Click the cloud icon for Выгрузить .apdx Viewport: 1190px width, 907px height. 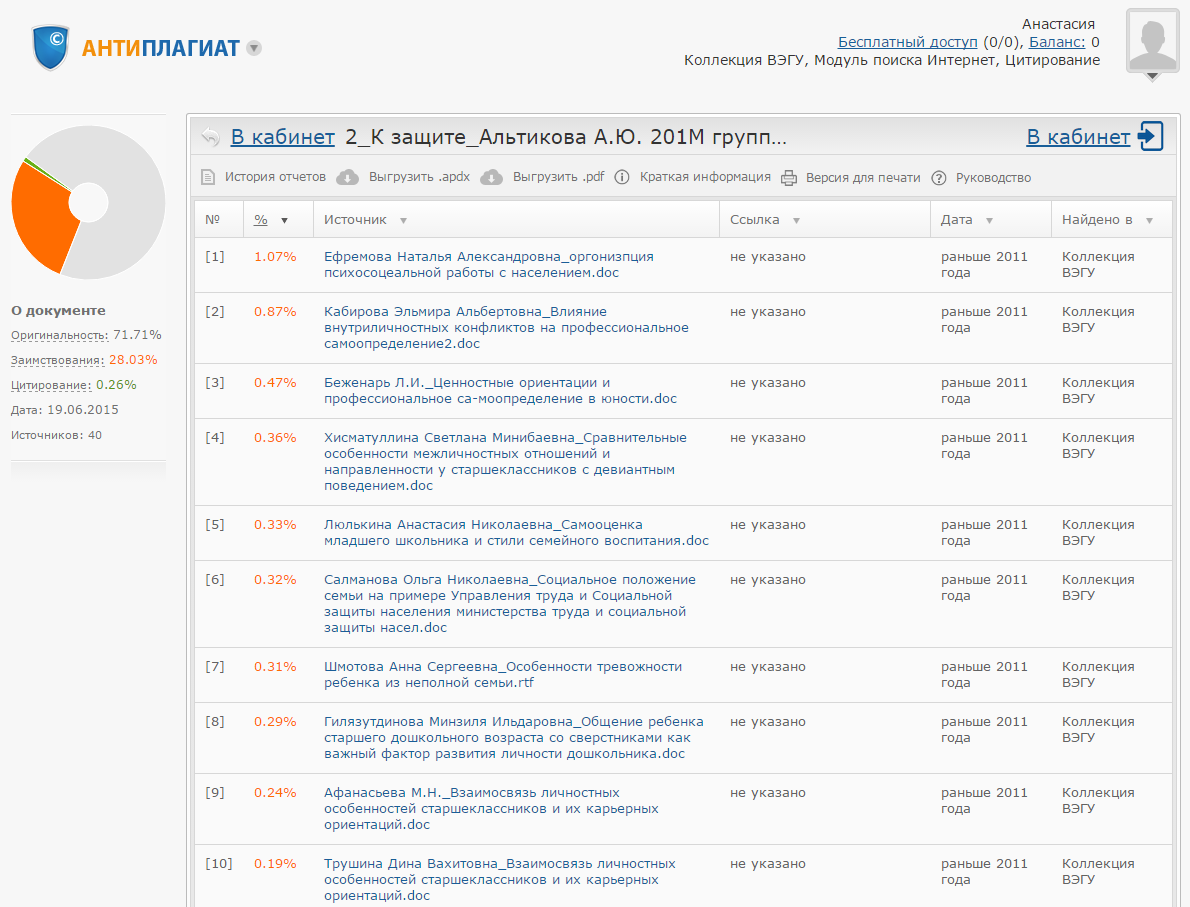click(x=347, y=178)
